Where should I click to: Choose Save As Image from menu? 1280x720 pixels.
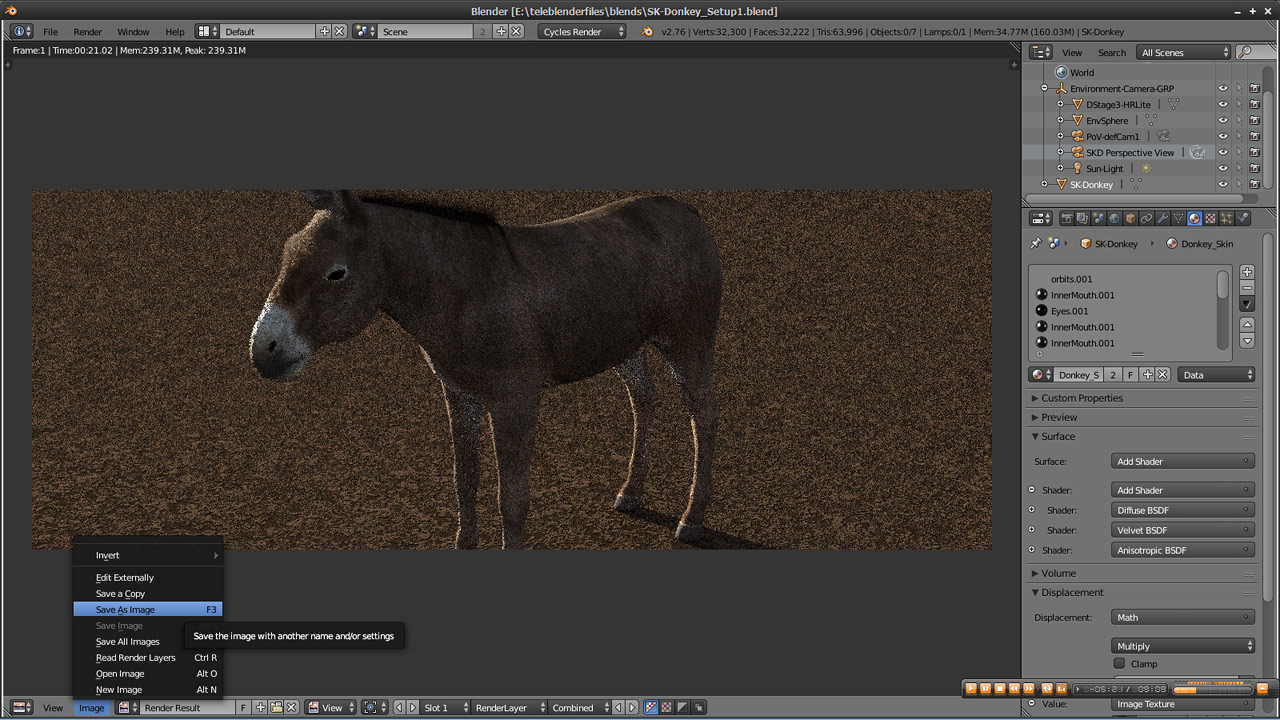click(126, 610)
